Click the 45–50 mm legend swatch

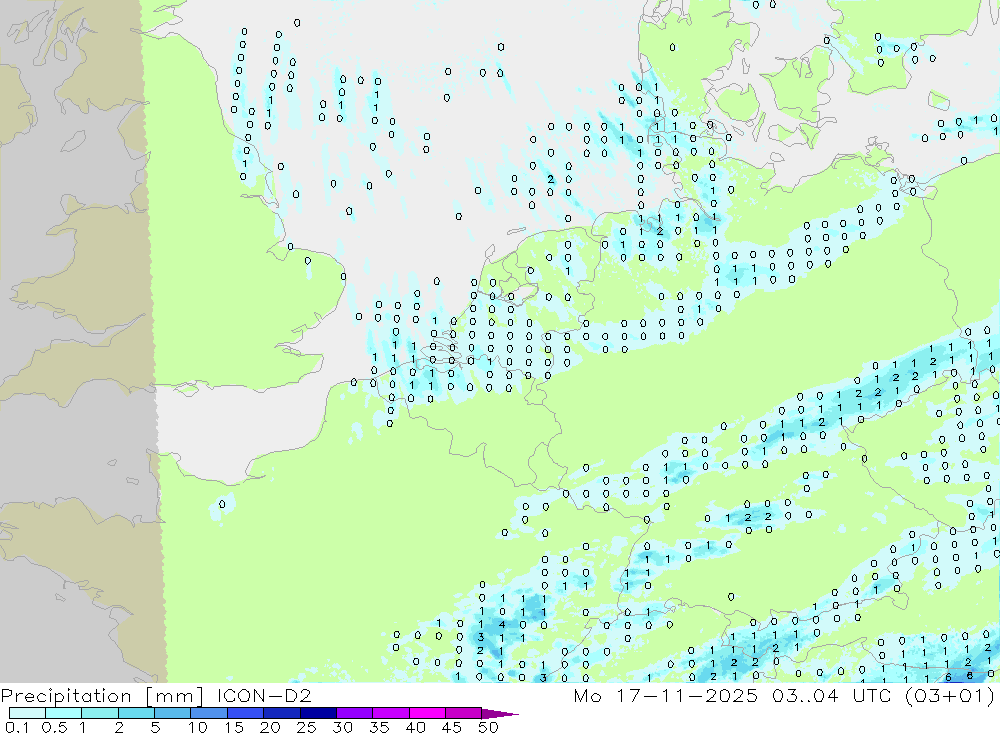click(x=463, y=713)
